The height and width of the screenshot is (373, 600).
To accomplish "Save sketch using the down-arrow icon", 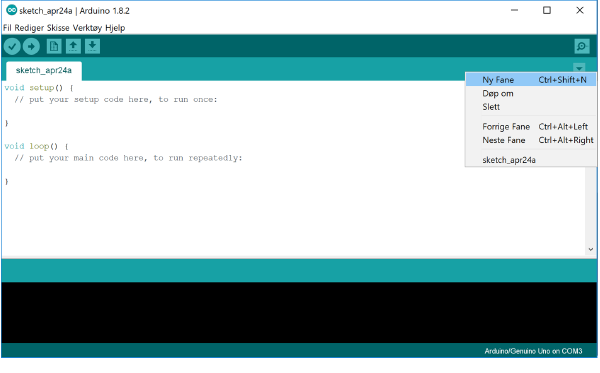I will point(92,47).
